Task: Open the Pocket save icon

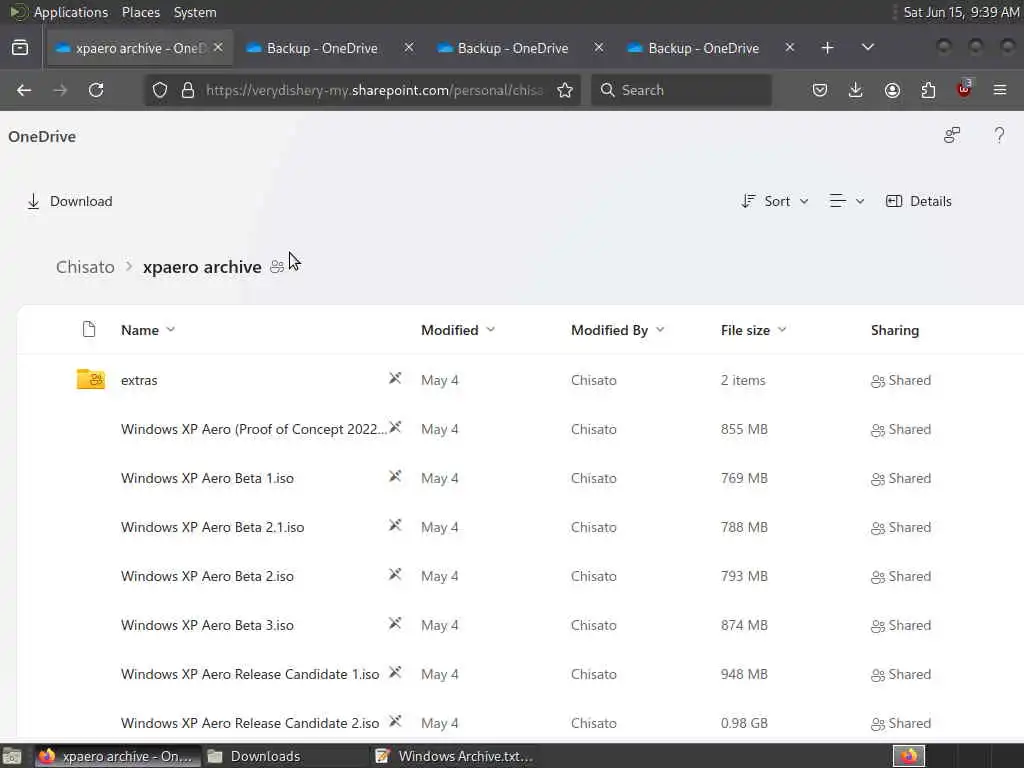Action: point(820,90)
